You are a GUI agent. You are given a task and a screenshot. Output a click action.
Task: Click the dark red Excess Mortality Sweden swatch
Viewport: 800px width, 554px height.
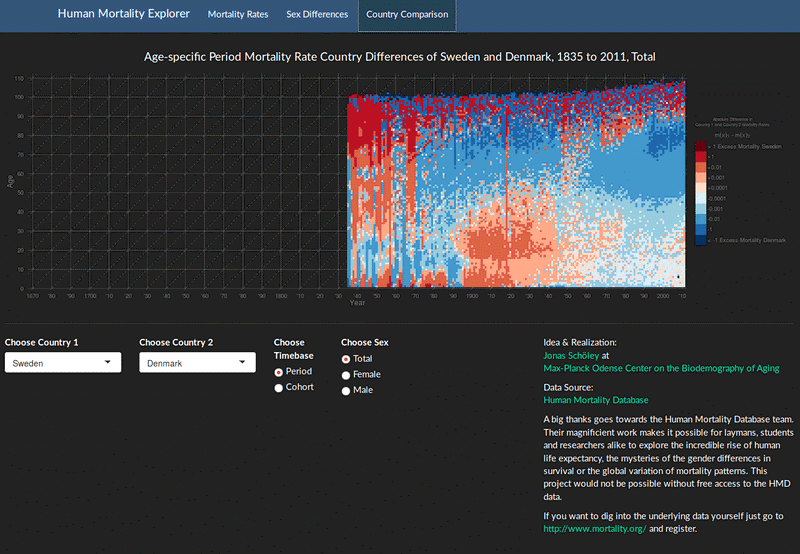701,146
